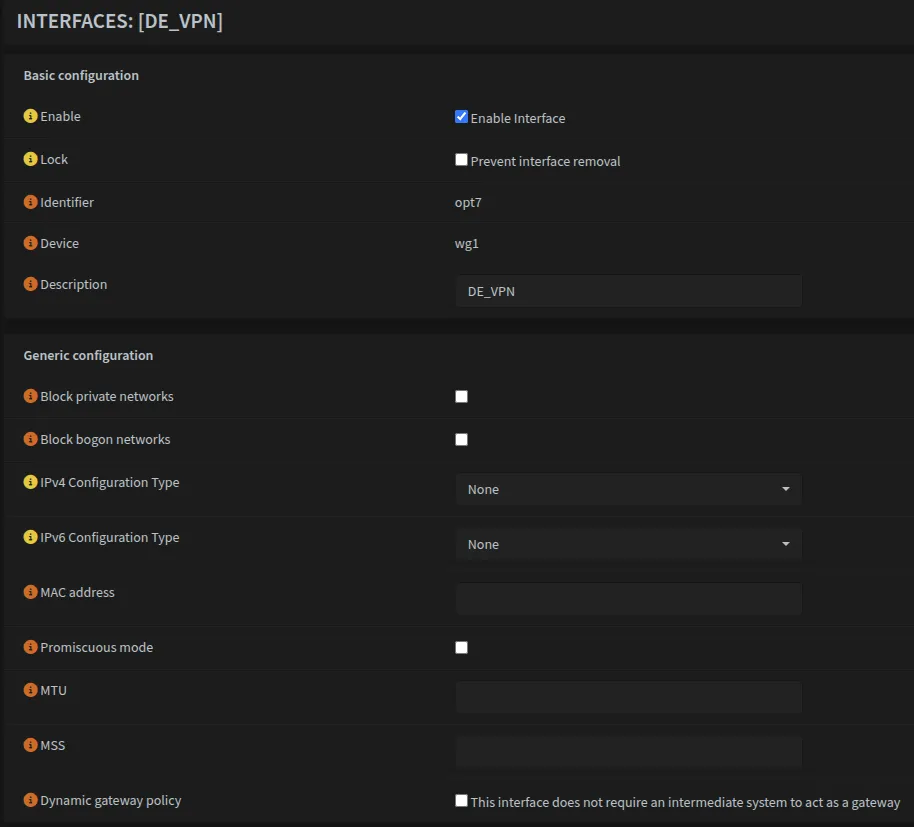The image size is (914, 827).
Task: Enable Promiscuous mode
Action: 461,647
